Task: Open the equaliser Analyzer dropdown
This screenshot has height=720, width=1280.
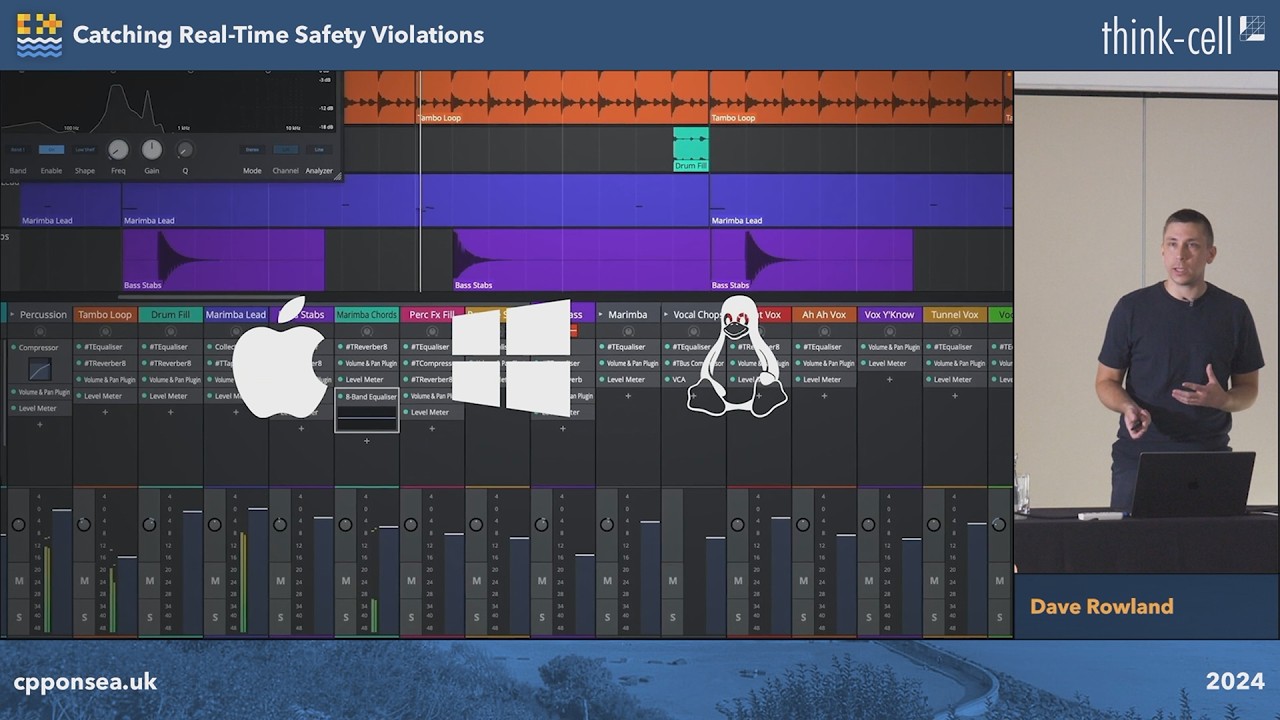Action: pos(319,150)
